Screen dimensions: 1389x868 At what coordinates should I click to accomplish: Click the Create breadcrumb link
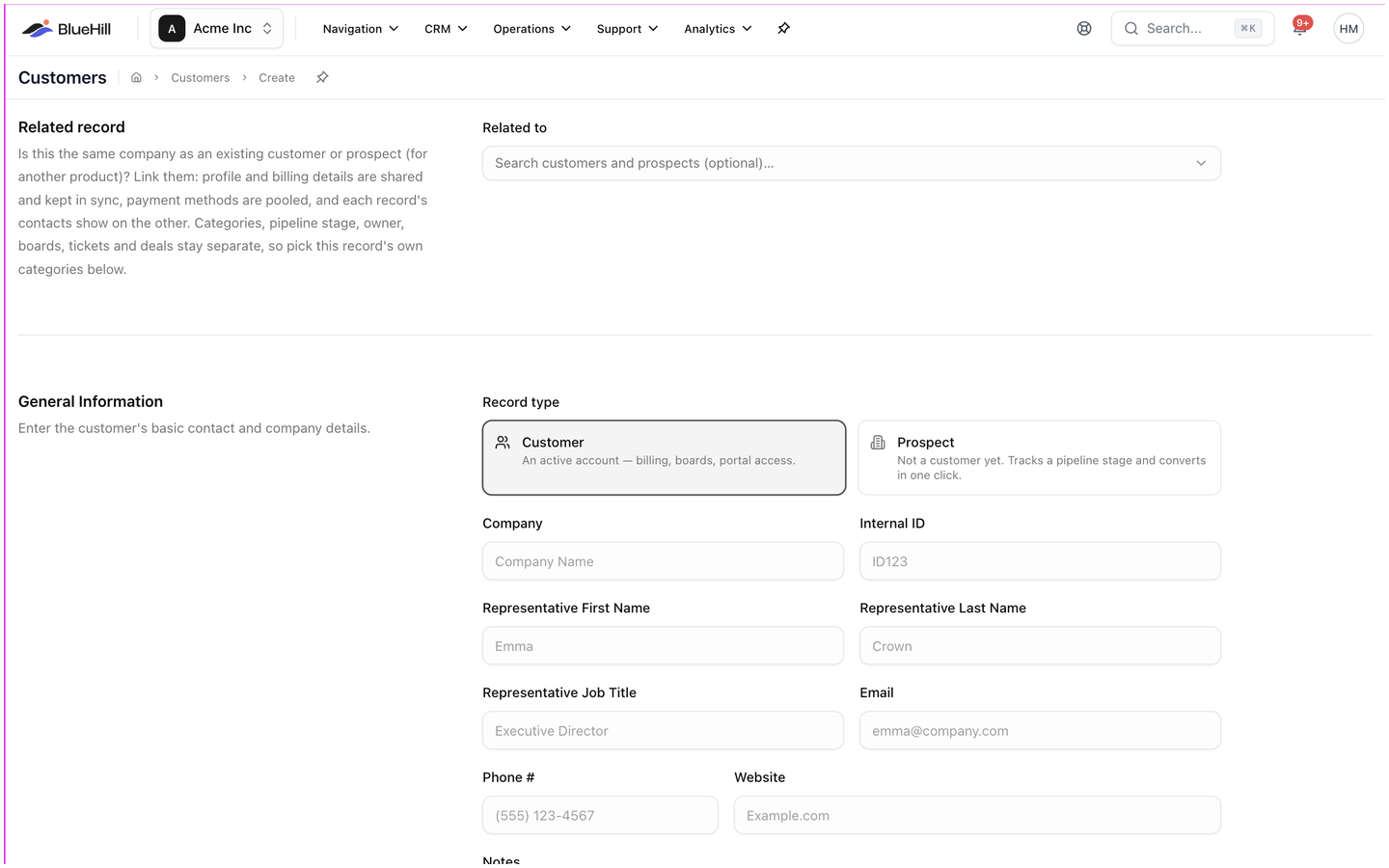[277, 78]
